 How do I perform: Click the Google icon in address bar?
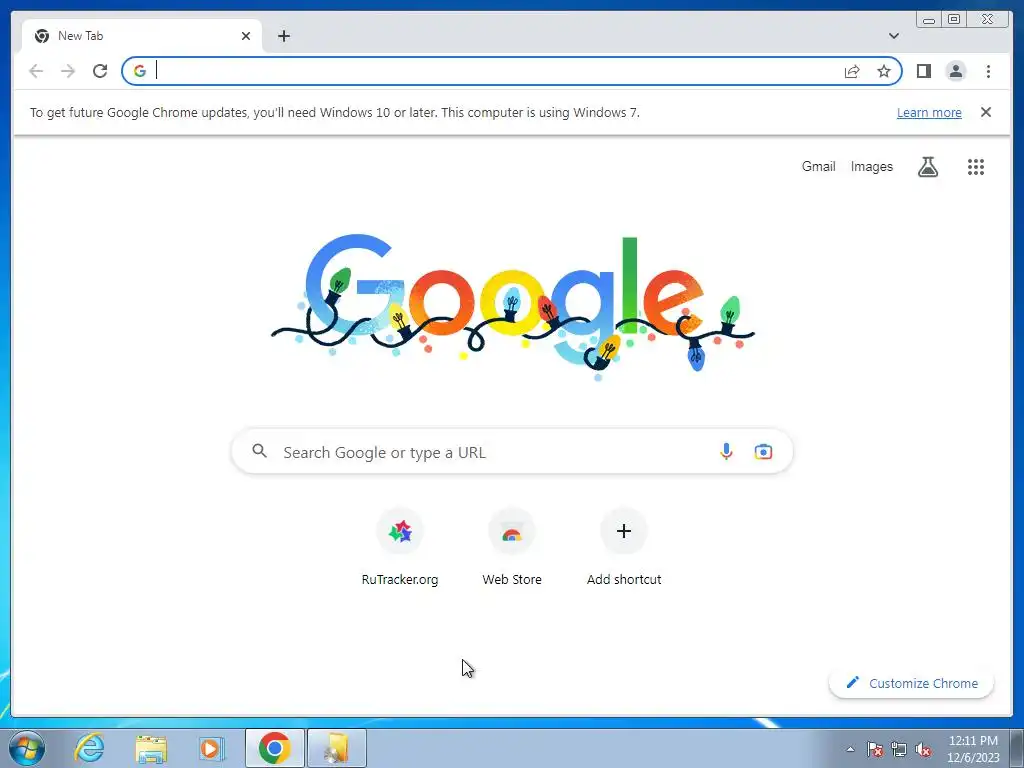point(140,71)
